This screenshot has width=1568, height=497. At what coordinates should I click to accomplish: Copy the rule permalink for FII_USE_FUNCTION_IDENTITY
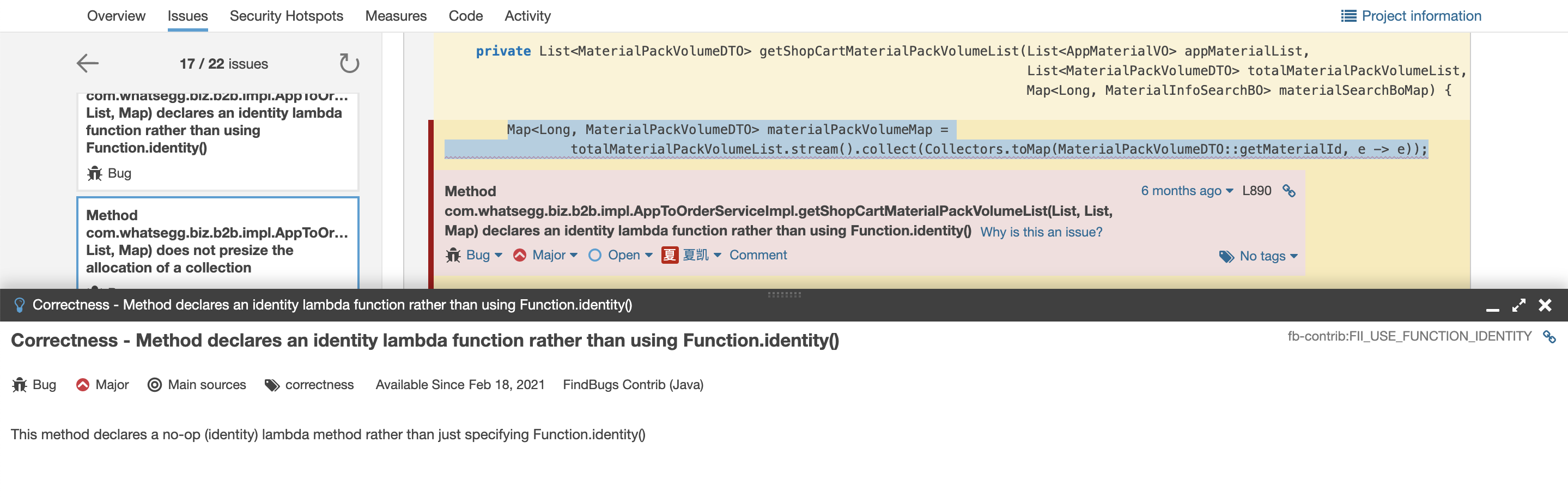coord(1549,336)
